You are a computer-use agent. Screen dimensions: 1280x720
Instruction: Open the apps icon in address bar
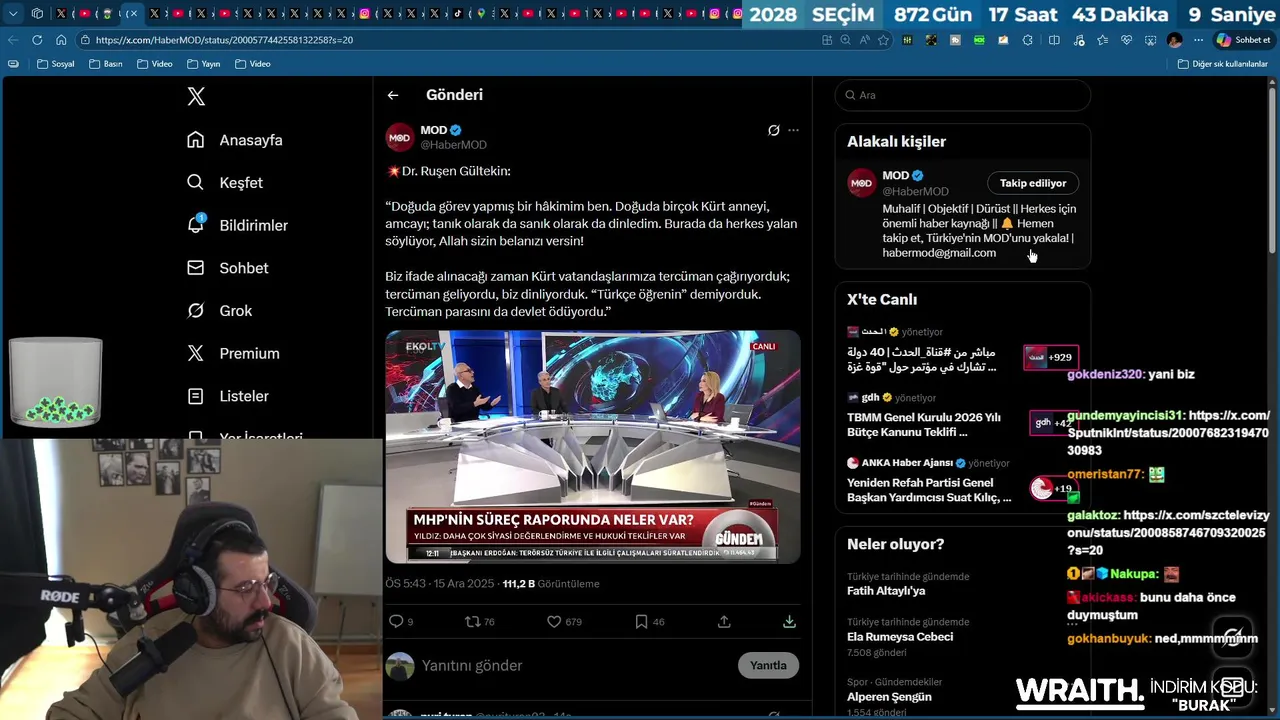click(x=827, y=40)
